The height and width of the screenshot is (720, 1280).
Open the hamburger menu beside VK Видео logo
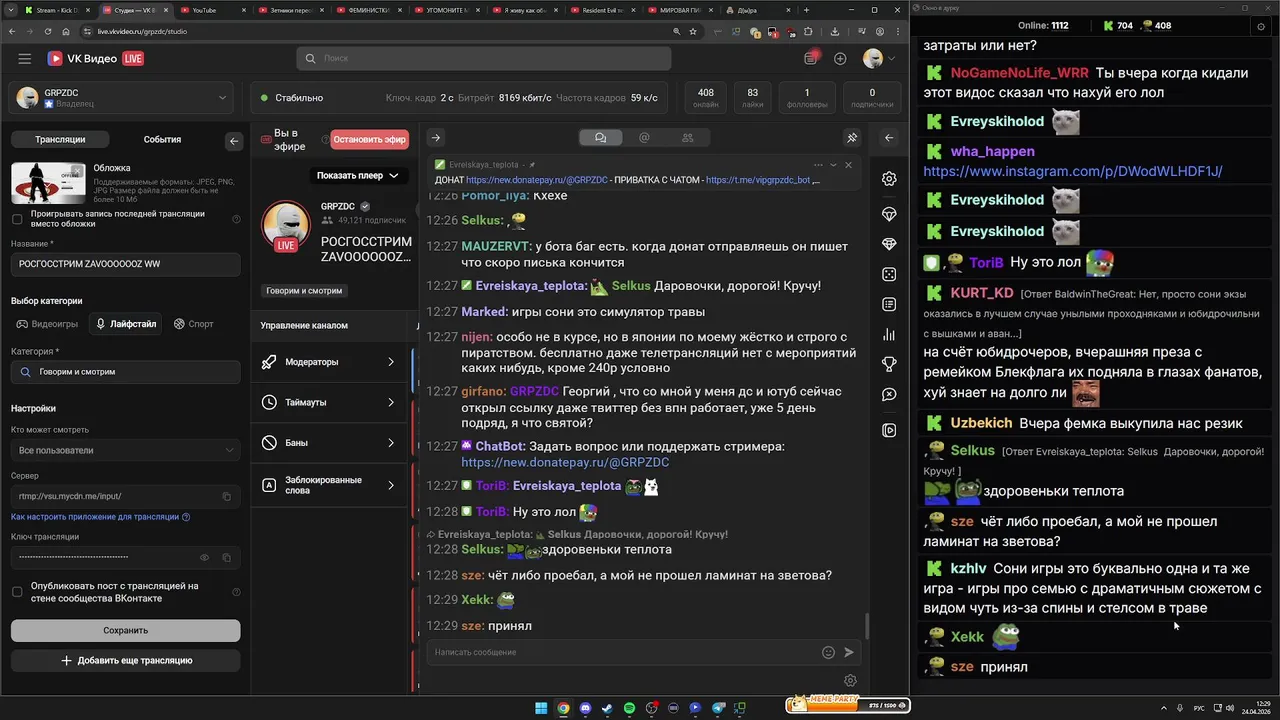coord(24,59)
